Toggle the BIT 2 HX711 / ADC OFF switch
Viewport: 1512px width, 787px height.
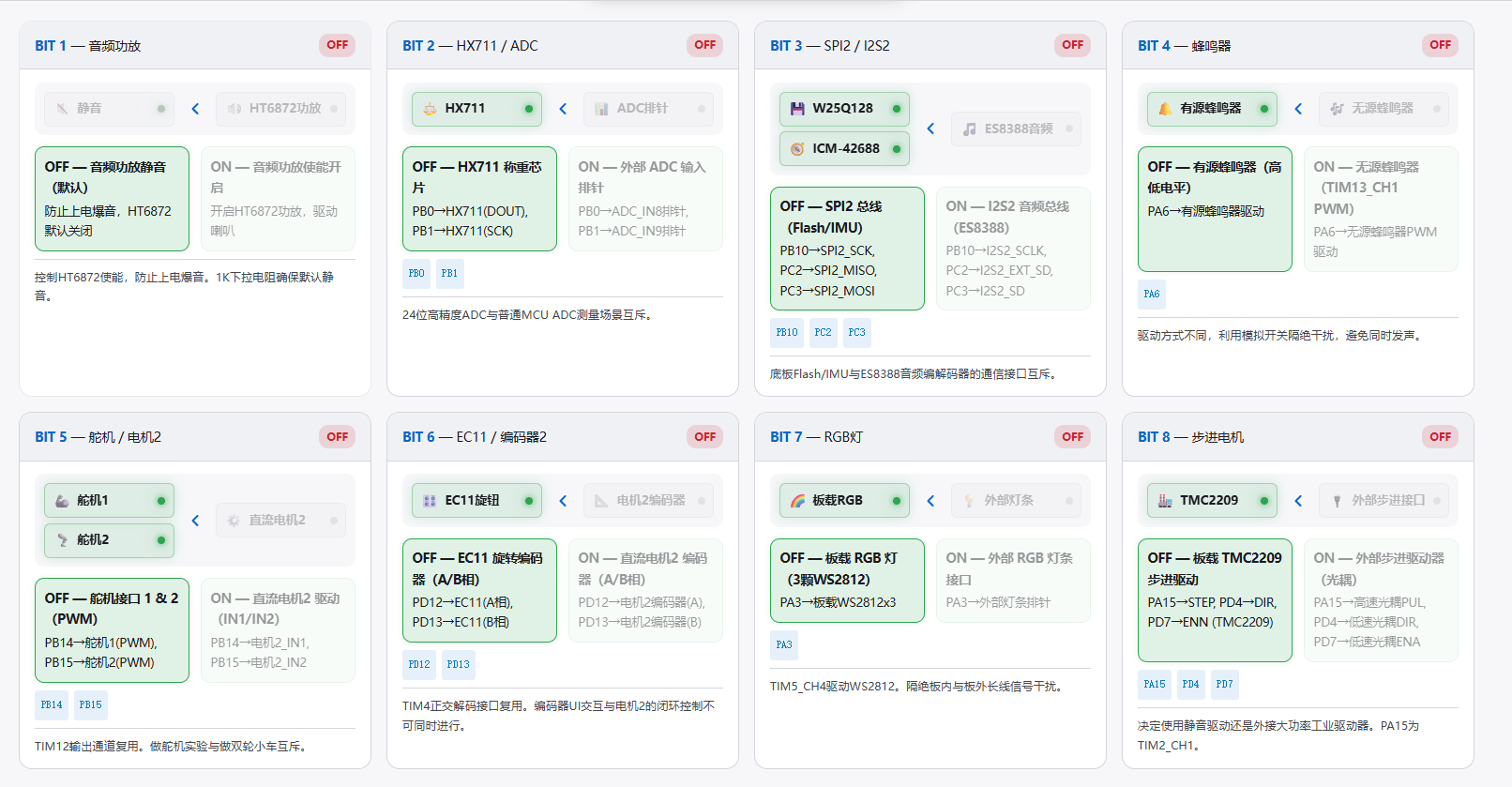(705, 45)
